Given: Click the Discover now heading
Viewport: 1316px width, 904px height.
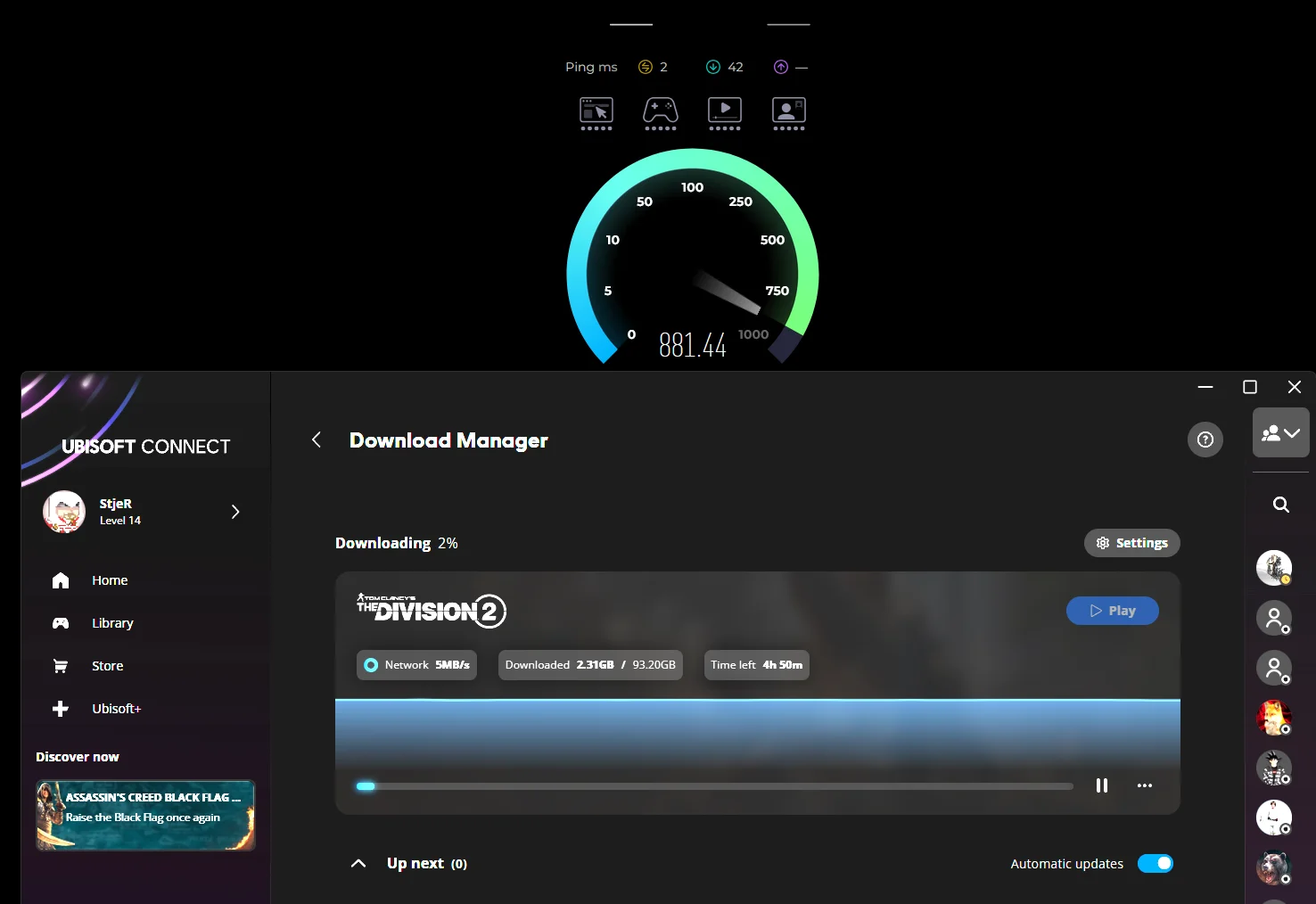Looking at the screenshot, I should pos(78,757).
